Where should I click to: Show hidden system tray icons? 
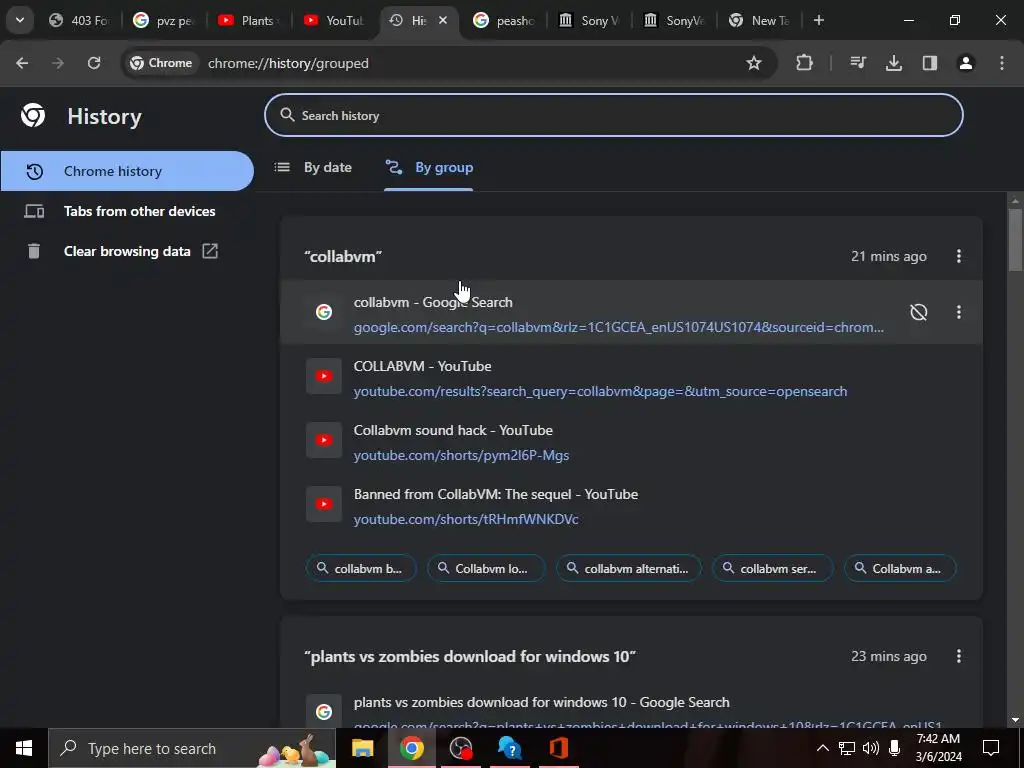click(823, 748)
